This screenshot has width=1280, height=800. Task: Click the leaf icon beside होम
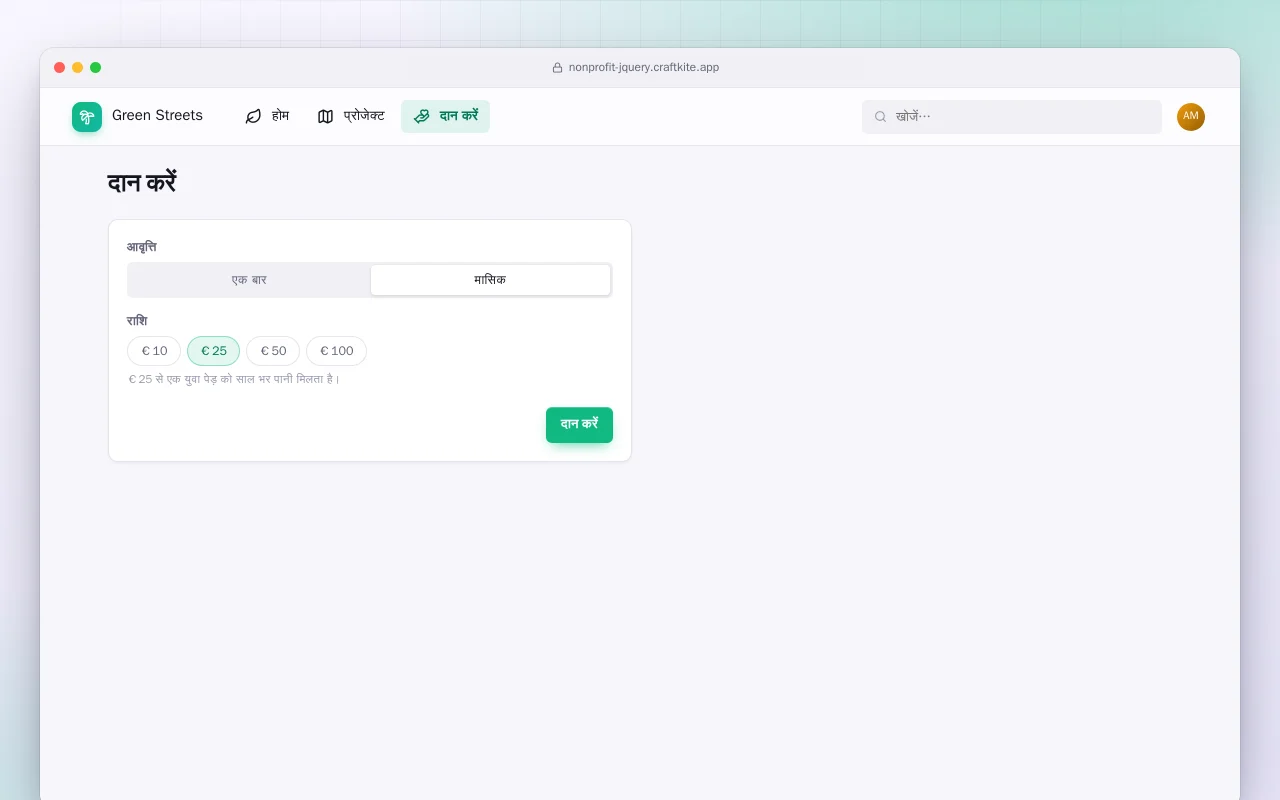click(x=253, y=116)
